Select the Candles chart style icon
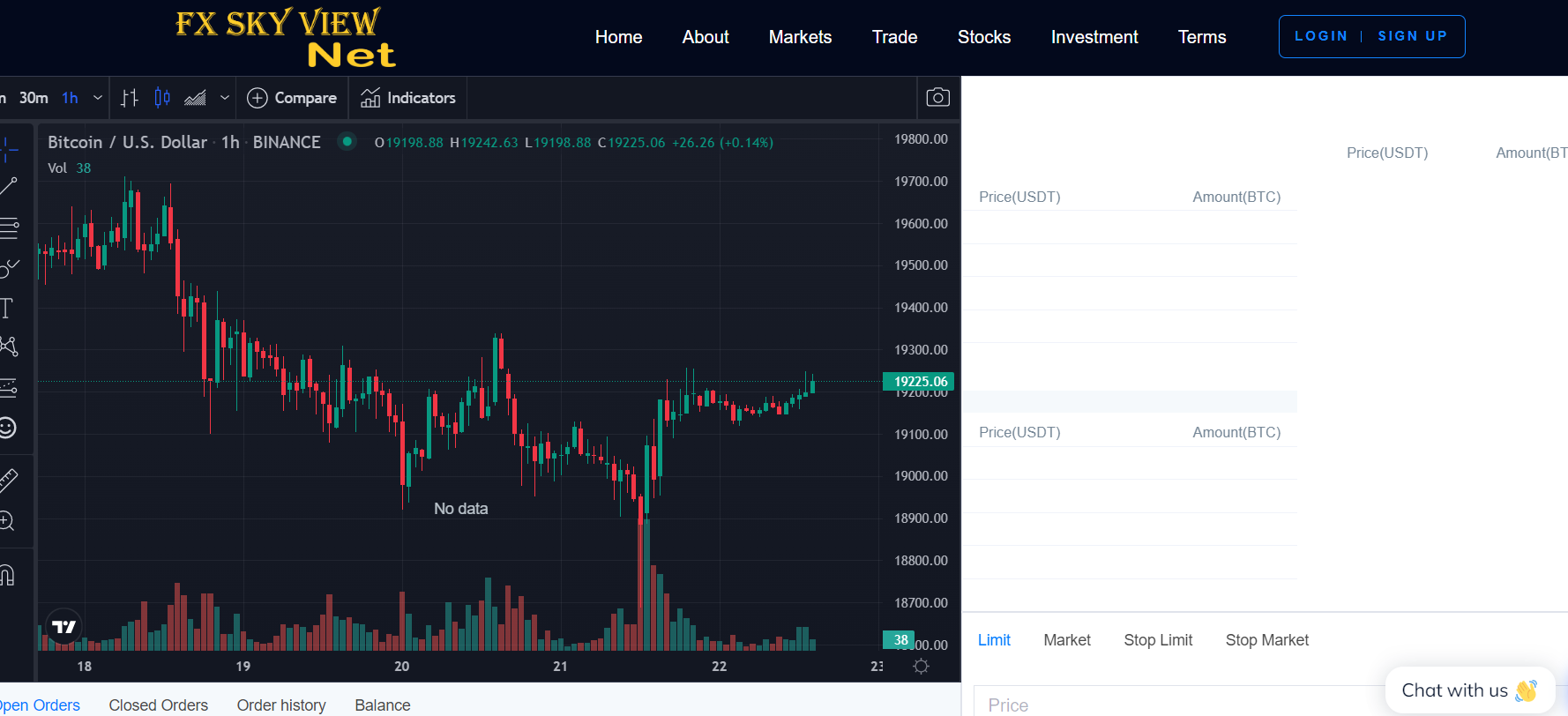 point(162,98)
